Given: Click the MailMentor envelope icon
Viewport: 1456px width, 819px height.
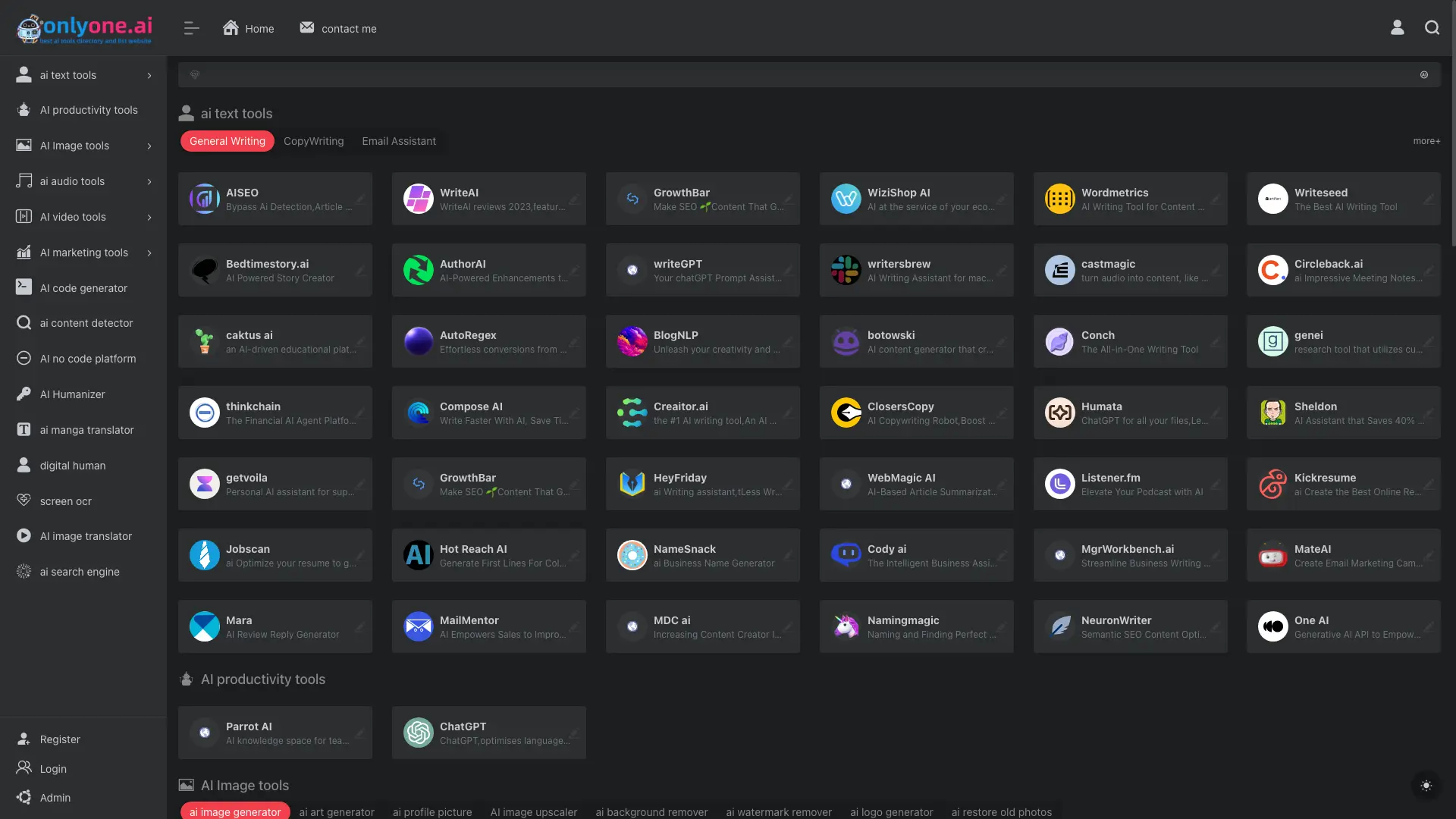Looking at the screenshot, I should (419, 626).
